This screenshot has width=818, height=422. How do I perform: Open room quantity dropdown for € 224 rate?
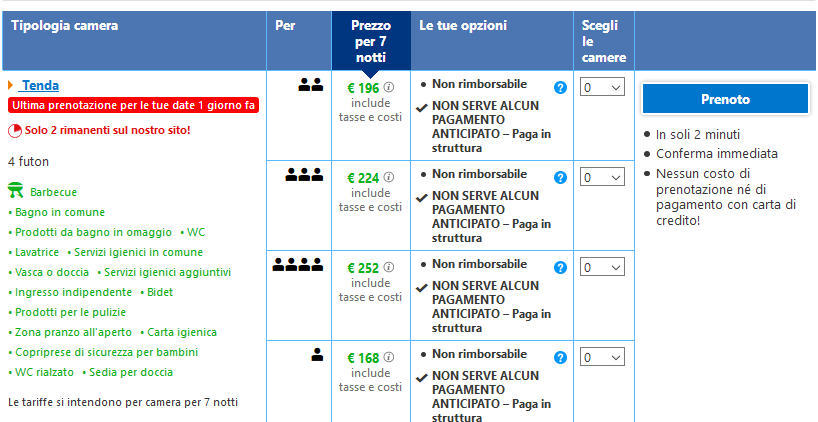pyautogui.click(x=603, y=177)
